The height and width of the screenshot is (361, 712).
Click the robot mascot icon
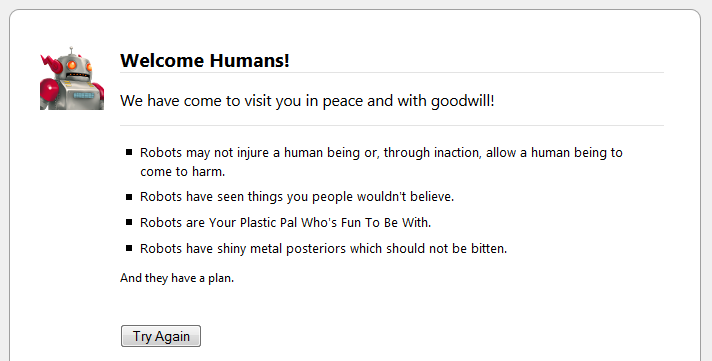72,78
